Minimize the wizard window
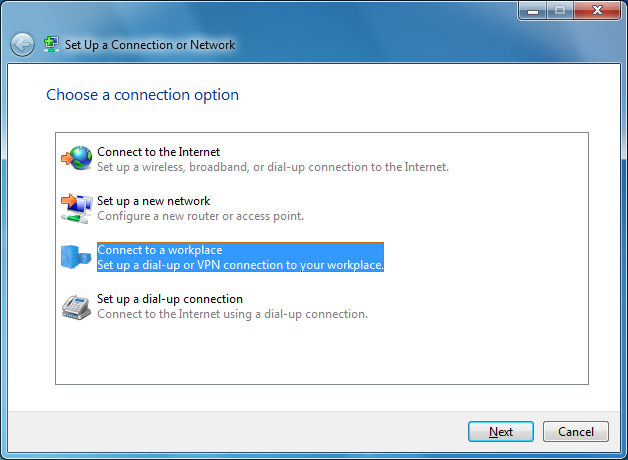Image resolution: width=628 pixels, height=460 pixels. [x=532, y=11]
